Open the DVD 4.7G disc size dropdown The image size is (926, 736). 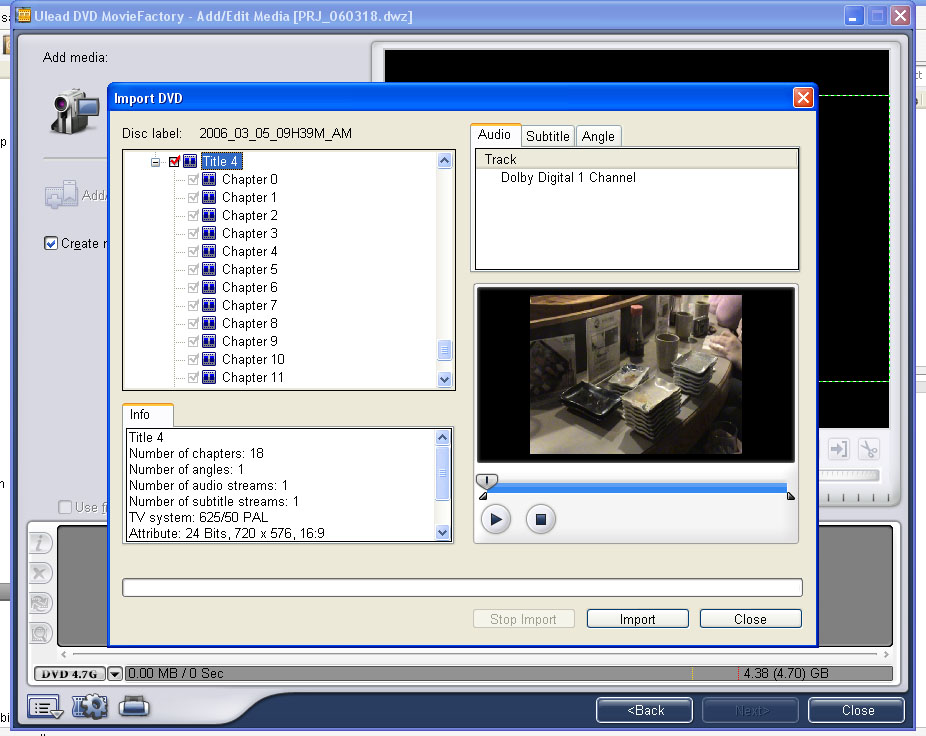(114, 674)
